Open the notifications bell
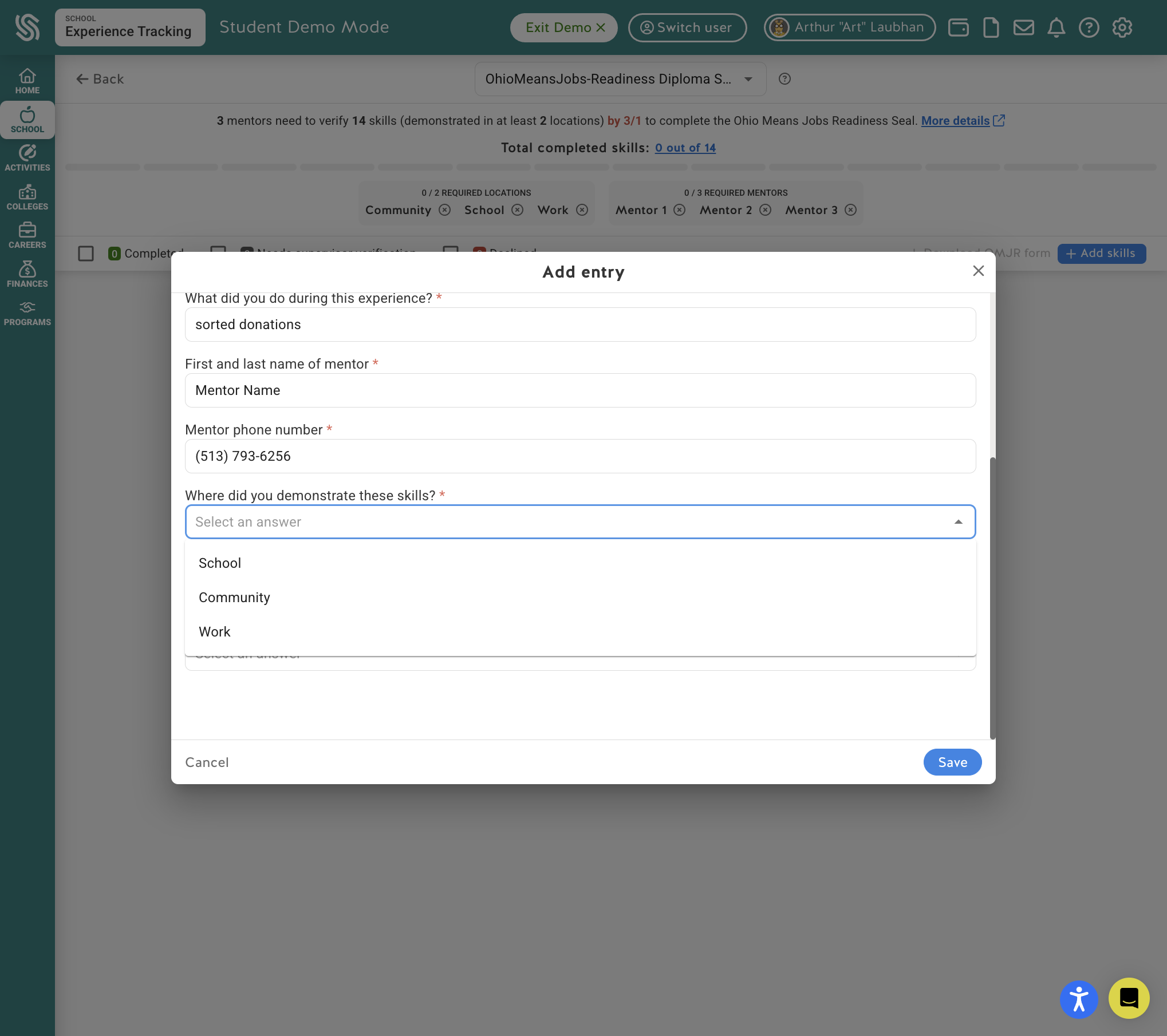This screenshot has height=1036, width=1167. 1056,27
